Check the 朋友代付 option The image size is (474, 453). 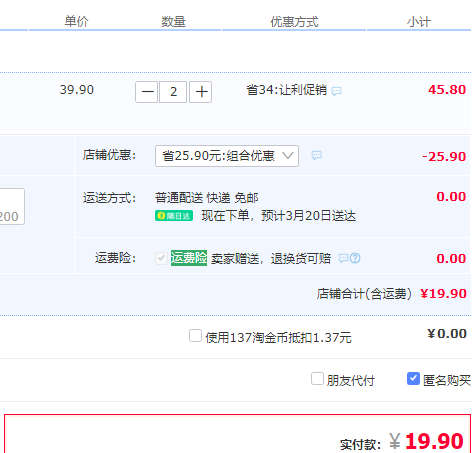pyautogui.click(x=317, y=379)
